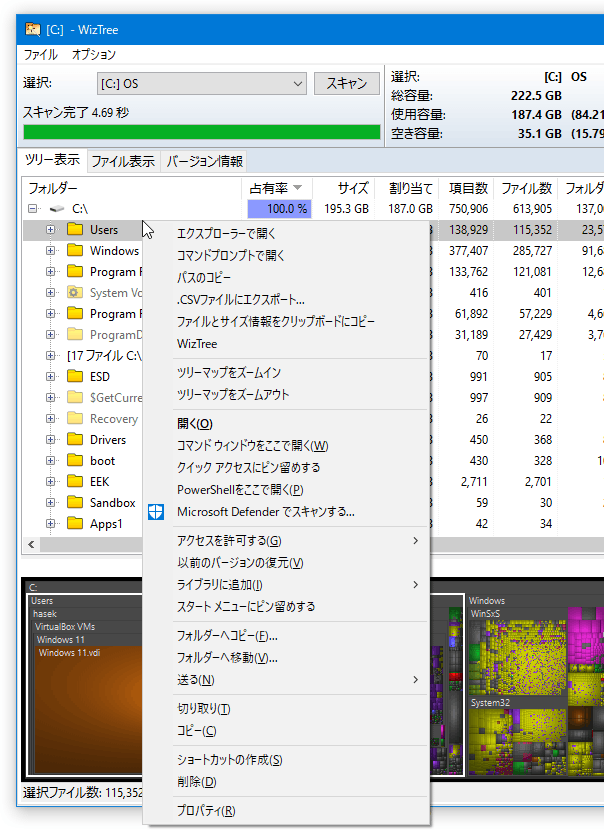The width and height of the screenshot is (604, 836).
Task: Click the Windows 11.vdi treemap block
Action: (x=88, y=709)
